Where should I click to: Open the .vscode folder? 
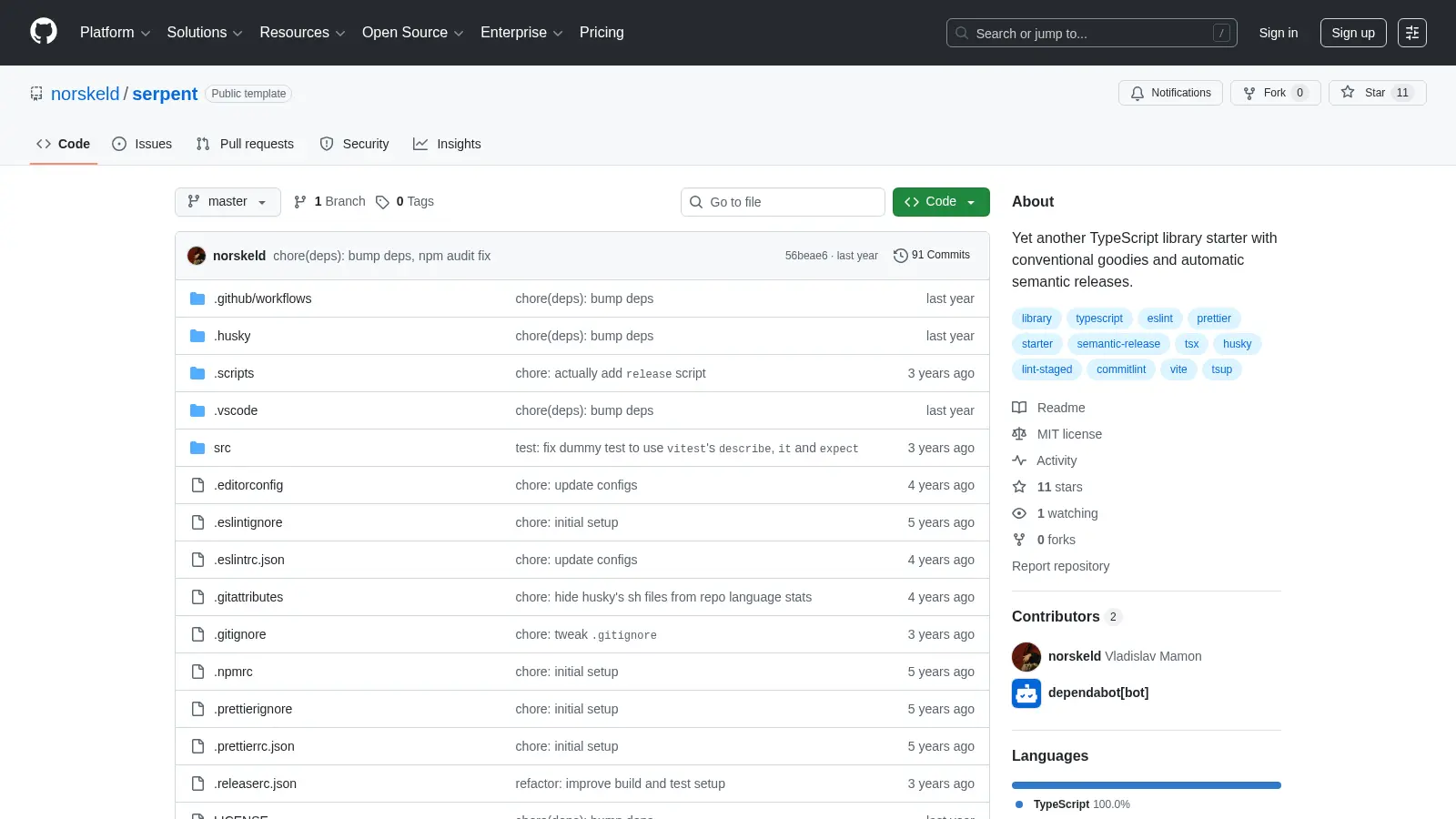click(x=236, y=410)
